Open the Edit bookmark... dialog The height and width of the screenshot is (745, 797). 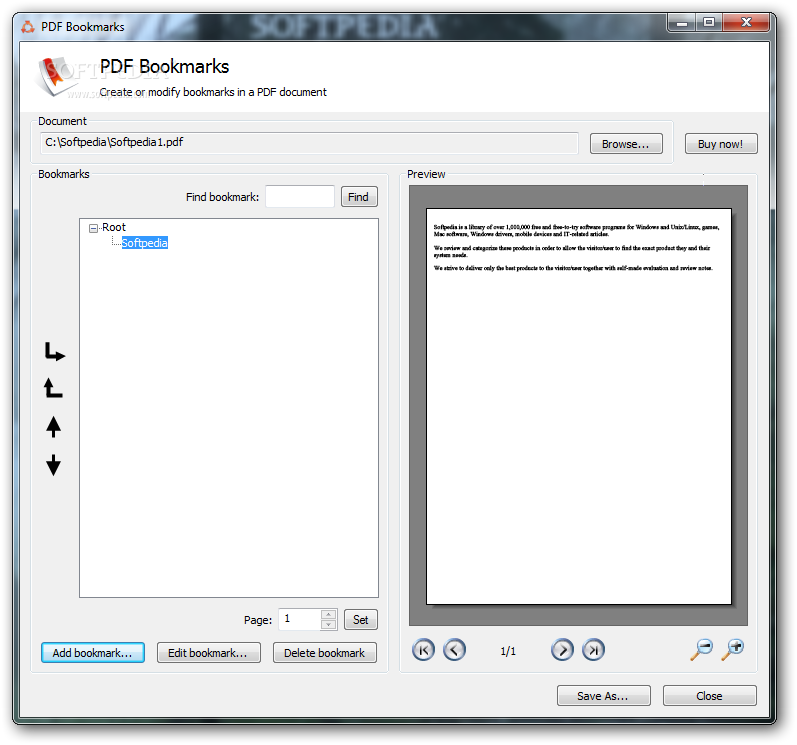point(208,653)
